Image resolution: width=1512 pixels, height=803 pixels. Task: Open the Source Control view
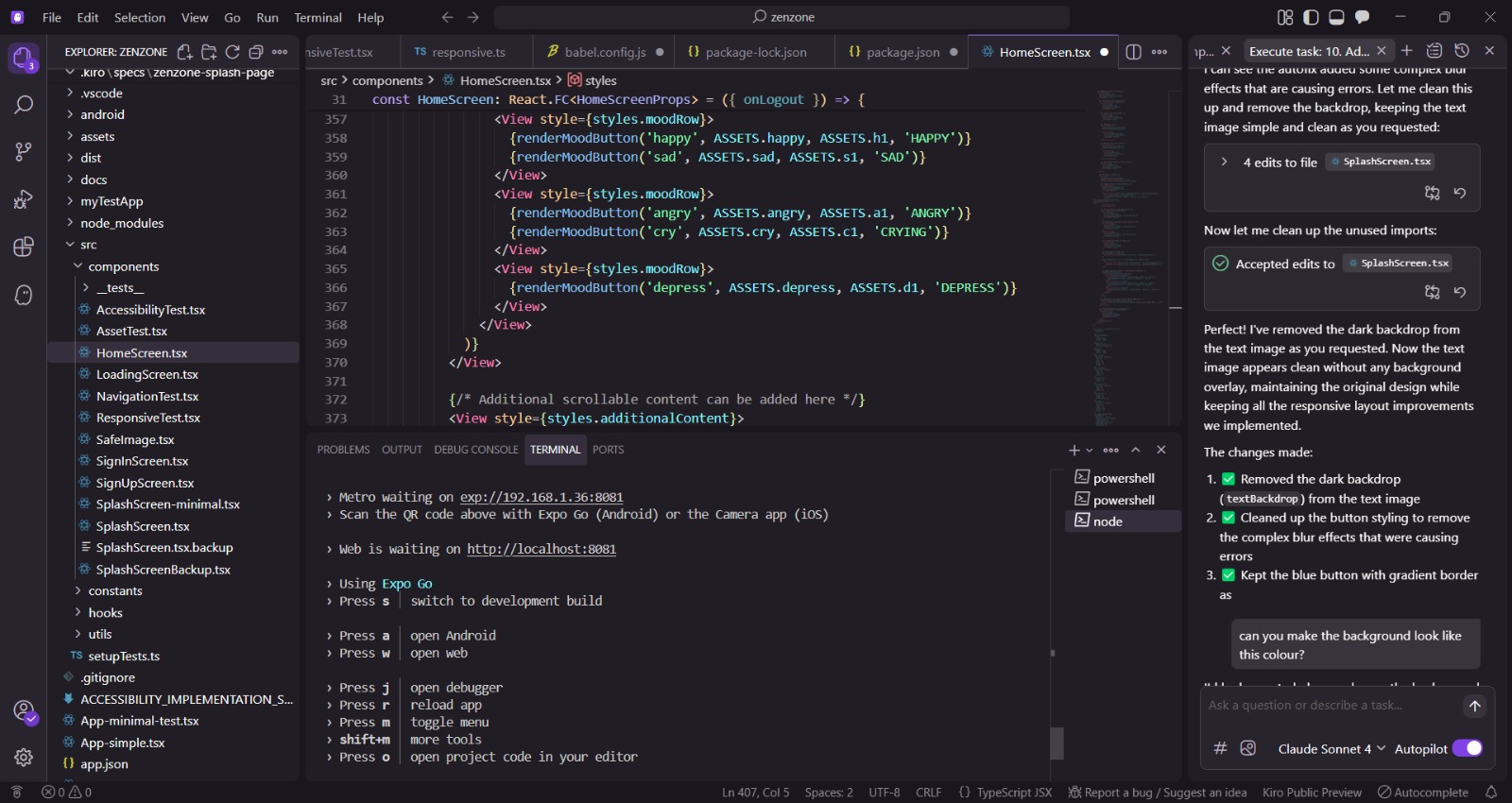(24, 151)
